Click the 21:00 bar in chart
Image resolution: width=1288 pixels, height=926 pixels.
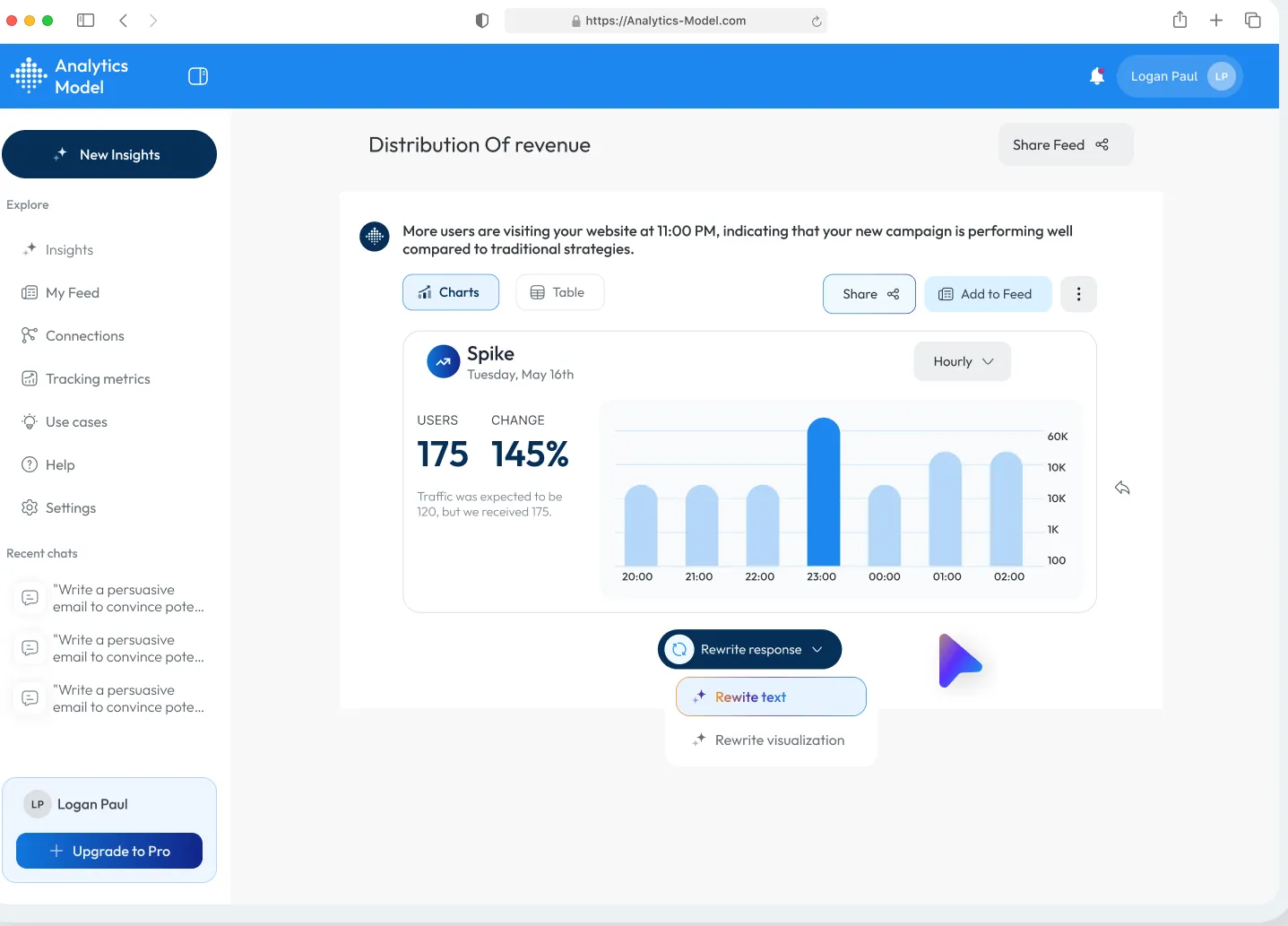coord(701,525)
